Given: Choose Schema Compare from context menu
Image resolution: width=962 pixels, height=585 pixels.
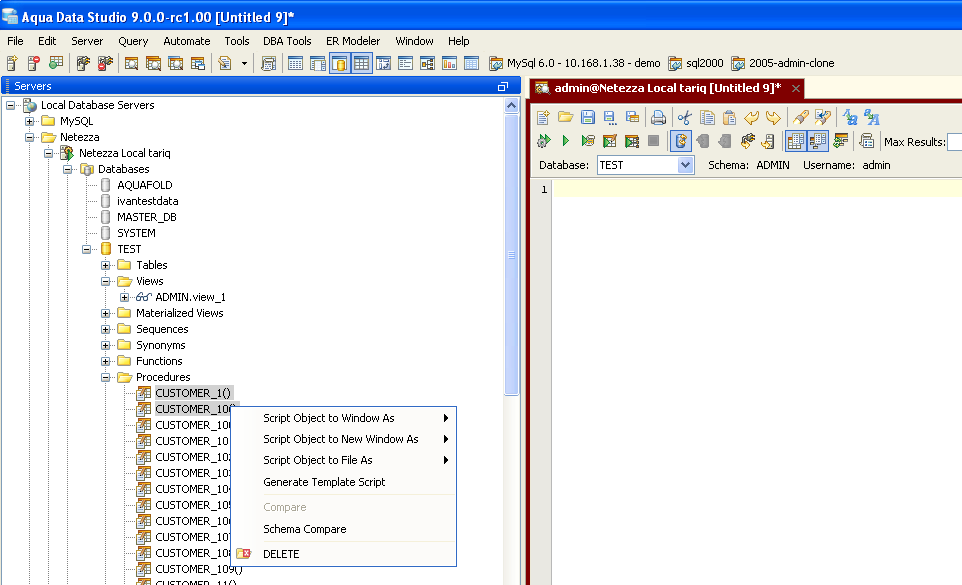Looking at the screenshot, I should point(344,529).
